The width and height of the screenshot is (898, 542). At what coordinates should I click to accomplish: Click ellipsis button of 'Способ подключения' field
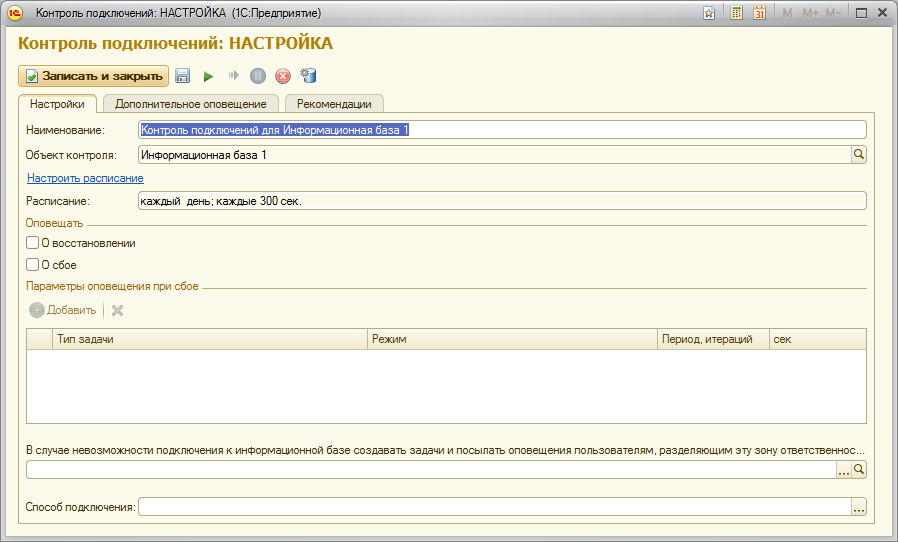click(x=858, y=508)
